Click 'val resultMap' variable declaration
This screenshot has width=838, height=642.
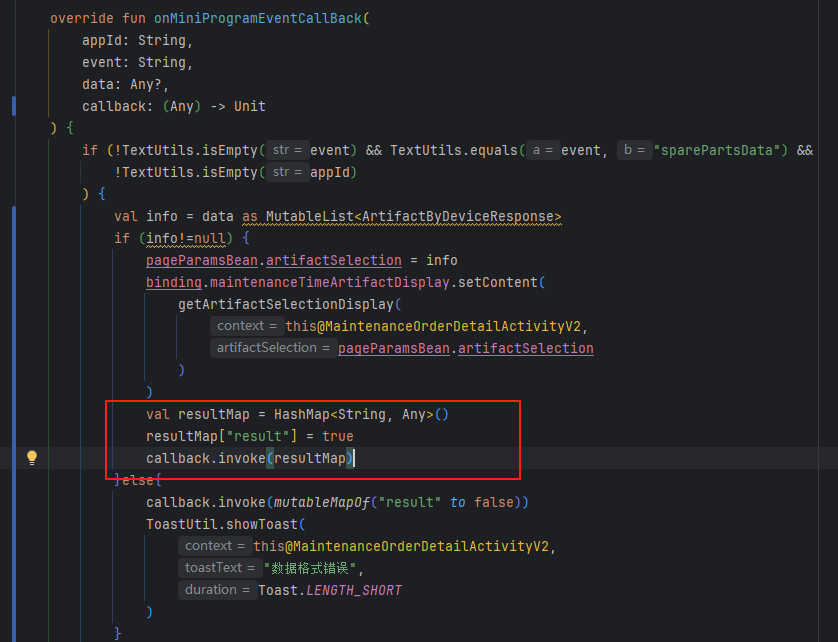click(x=198, y=414)
